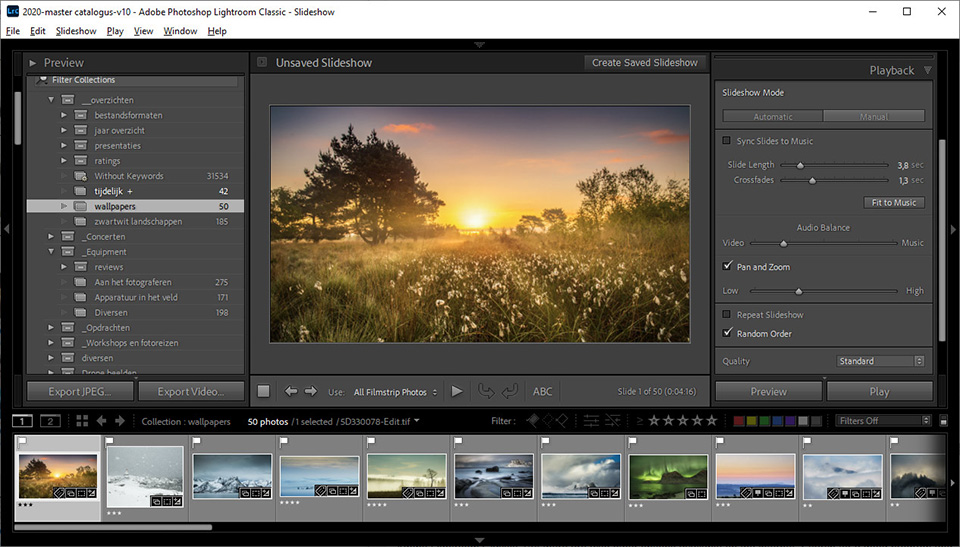The width and height of the screenshot is (960, 547).
Task: Go to previous slide arrow icon
Action: tap(291, 391)
